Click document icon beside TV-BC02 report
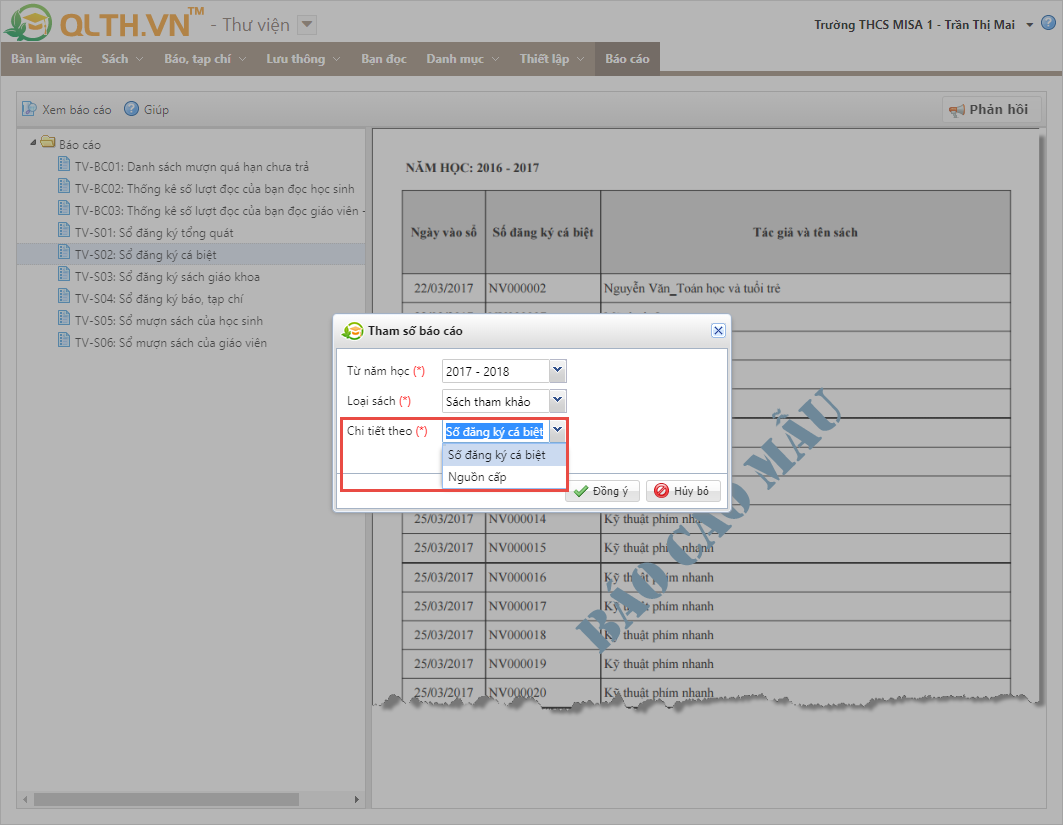Image resolution: width=1063 pixels, height=825 pixels. 64,186
